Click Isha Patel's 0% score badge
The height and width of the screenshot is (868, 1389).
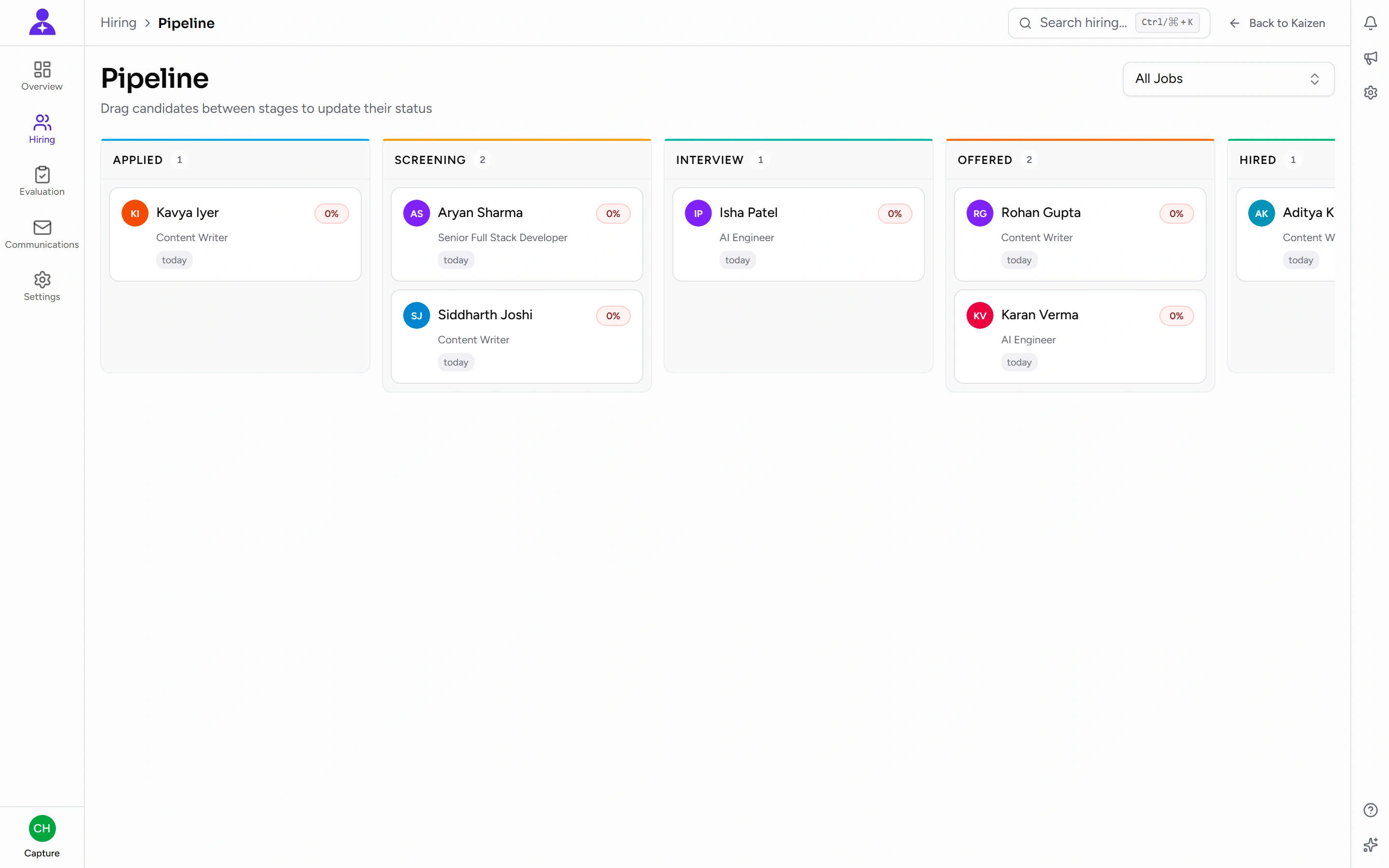tap(894, 214)
